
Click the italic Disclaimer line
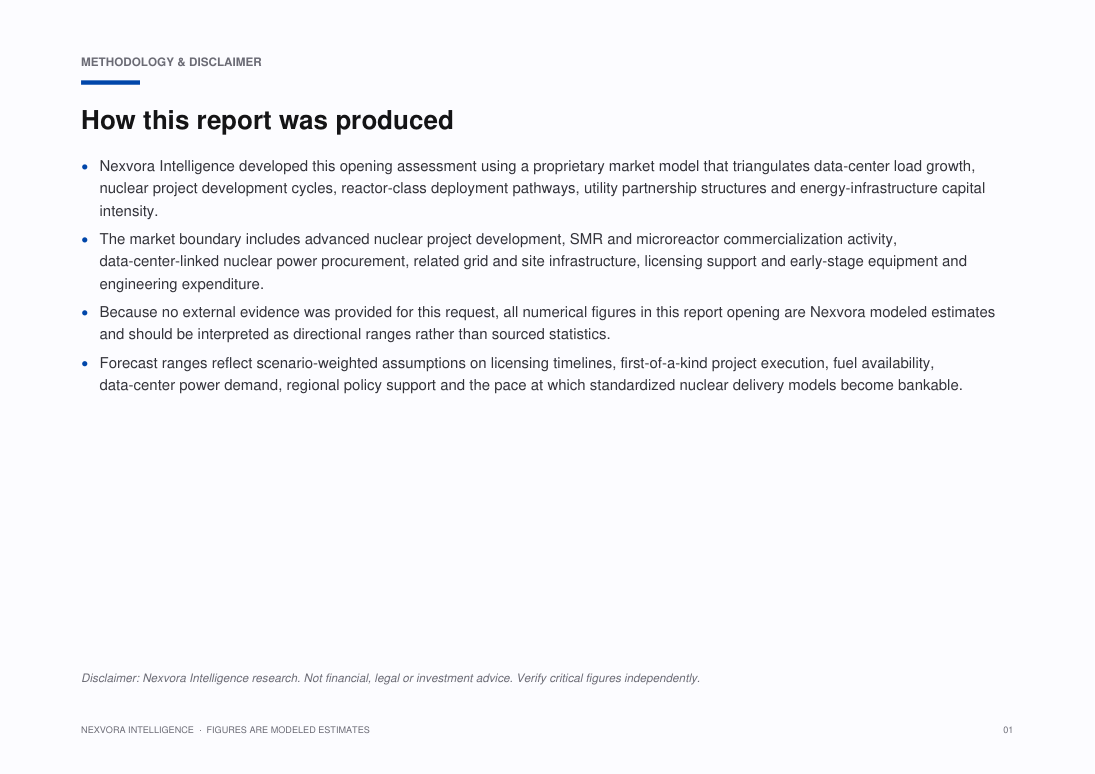click(390, 678)
